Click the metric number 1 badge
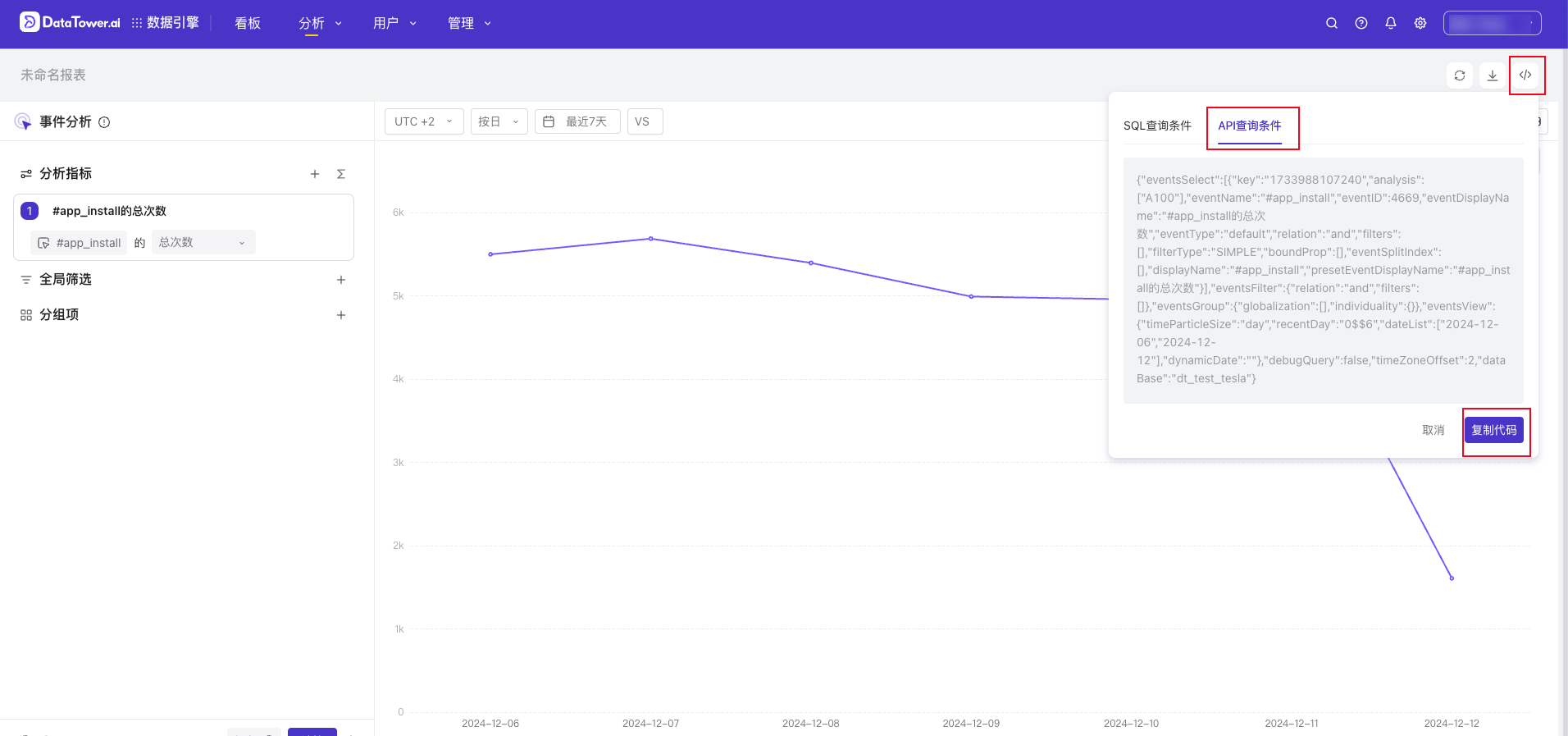Image resolution: width=1568 pixels, height=736 pixels. pyautogui.click(x=30, y=211)
